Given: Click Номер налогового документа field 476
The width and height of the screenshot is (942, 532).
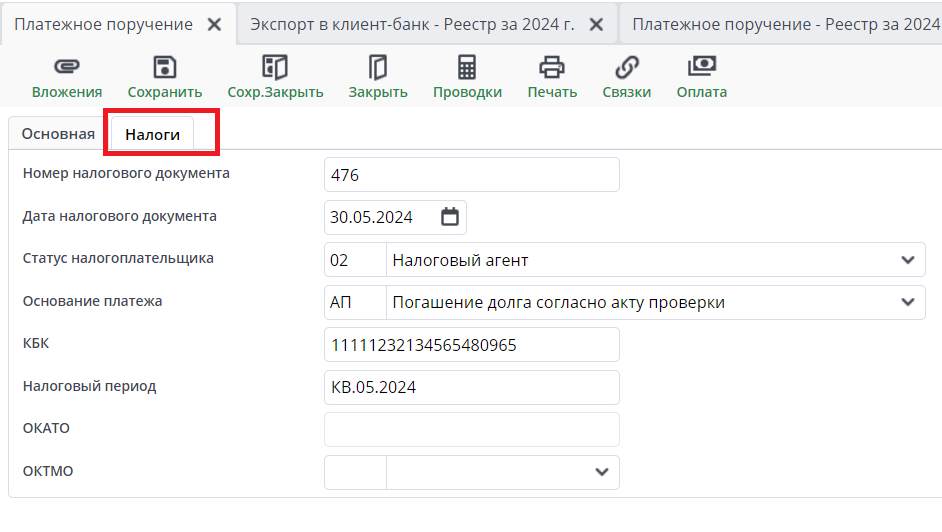Looking at the screenshot, I should pyautogui.click(x=472, y=175).
